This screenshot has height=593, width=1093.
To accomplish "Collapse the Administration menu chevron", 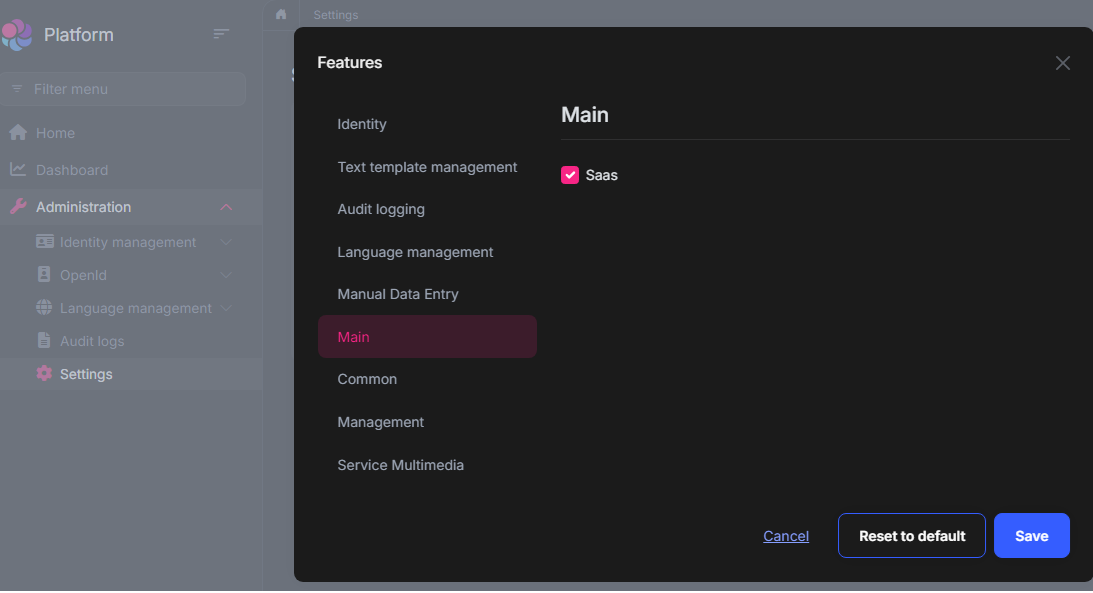I will point(226,207).
